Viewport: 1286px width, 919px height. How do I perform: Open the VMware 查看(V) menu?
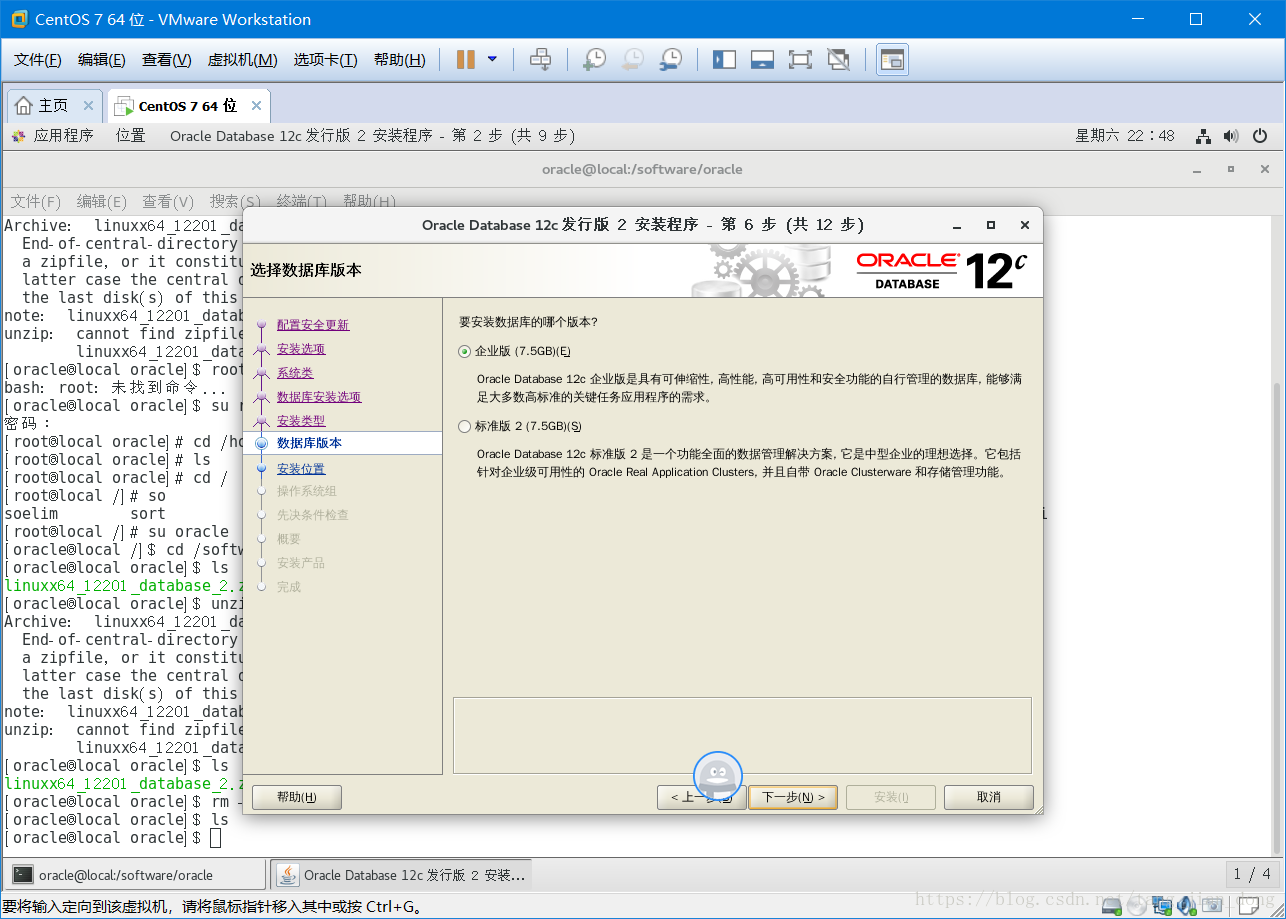point(166,60)
